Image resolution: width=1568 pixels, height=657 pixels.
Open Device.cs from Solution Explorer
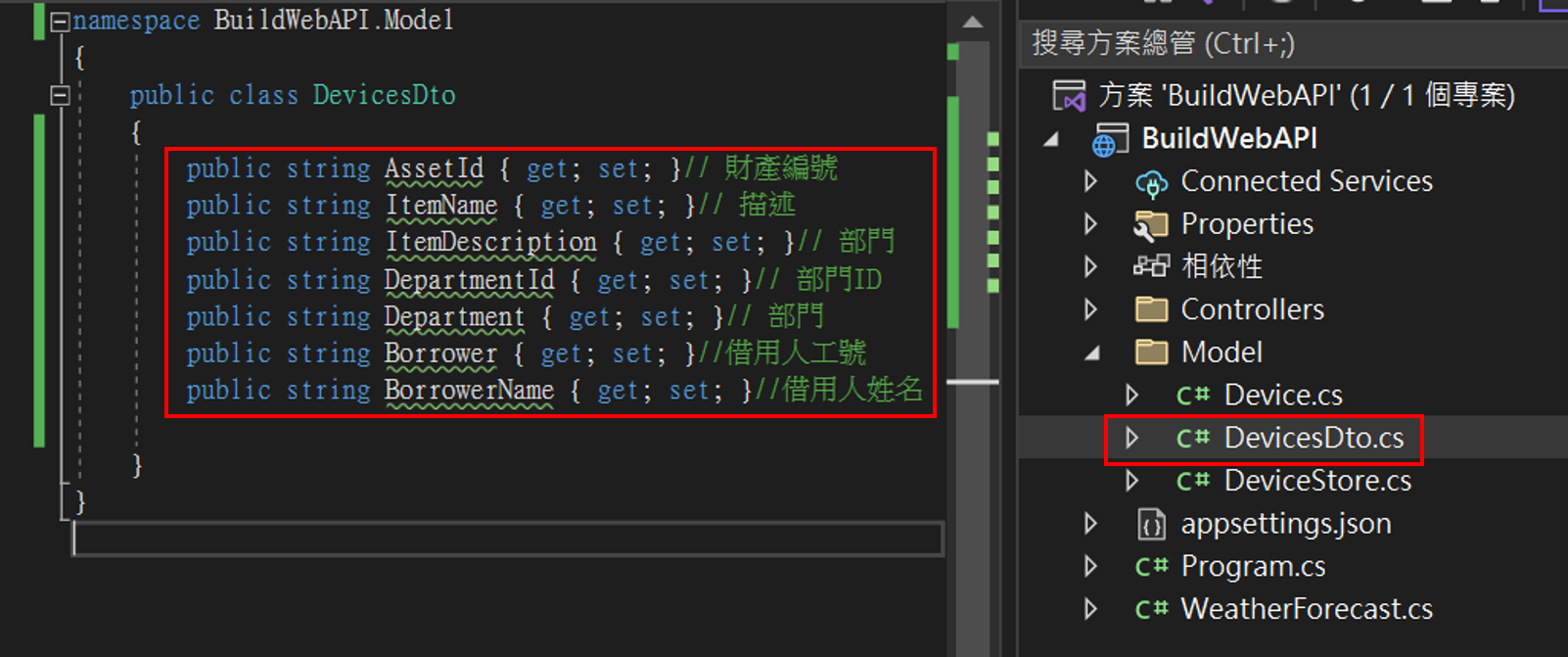click(x=1283, y=395)
